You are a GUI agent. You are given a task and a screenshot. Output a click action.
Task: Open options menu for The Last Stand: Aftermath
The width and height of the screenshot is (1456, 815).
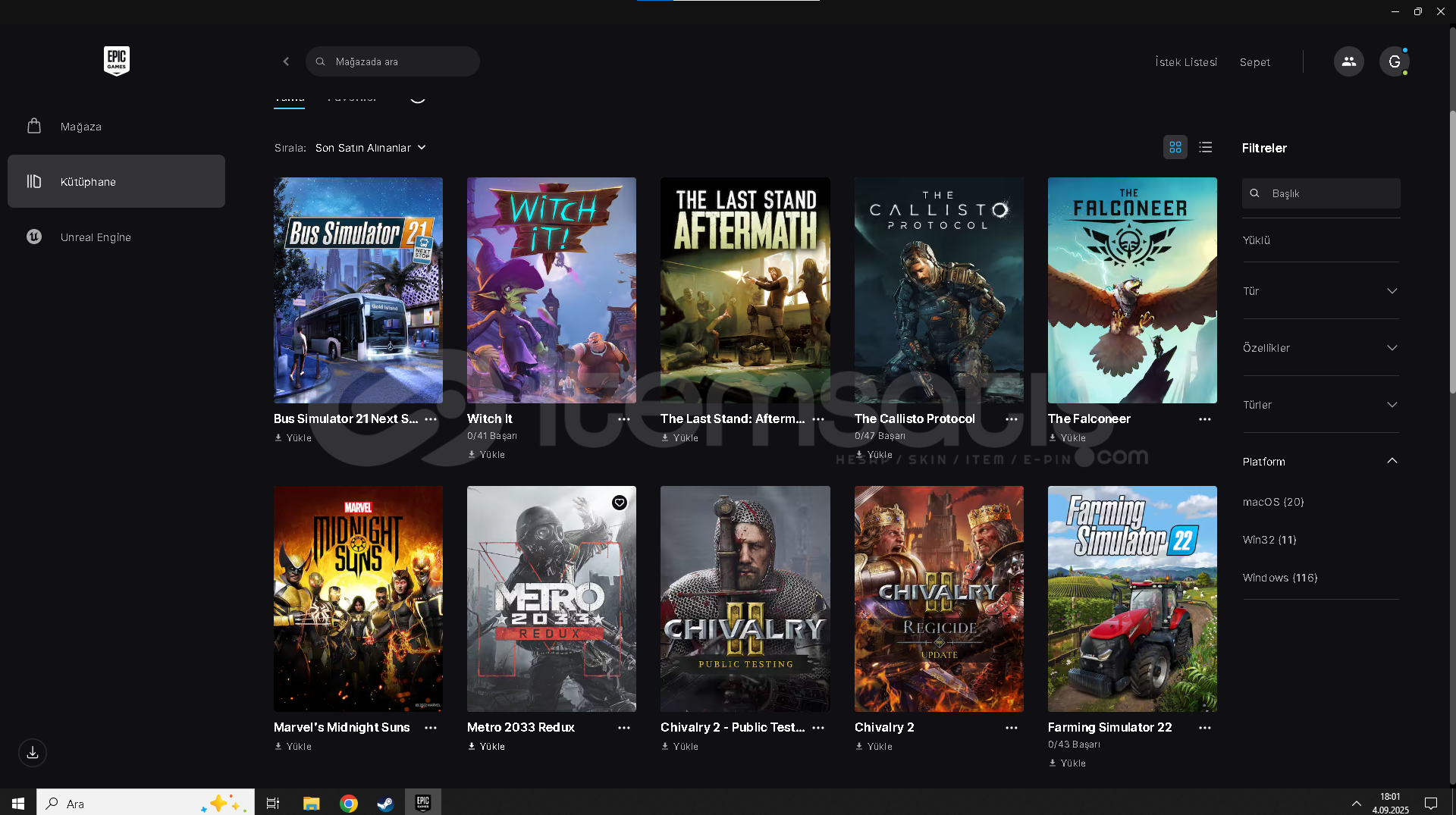[818, 418]
